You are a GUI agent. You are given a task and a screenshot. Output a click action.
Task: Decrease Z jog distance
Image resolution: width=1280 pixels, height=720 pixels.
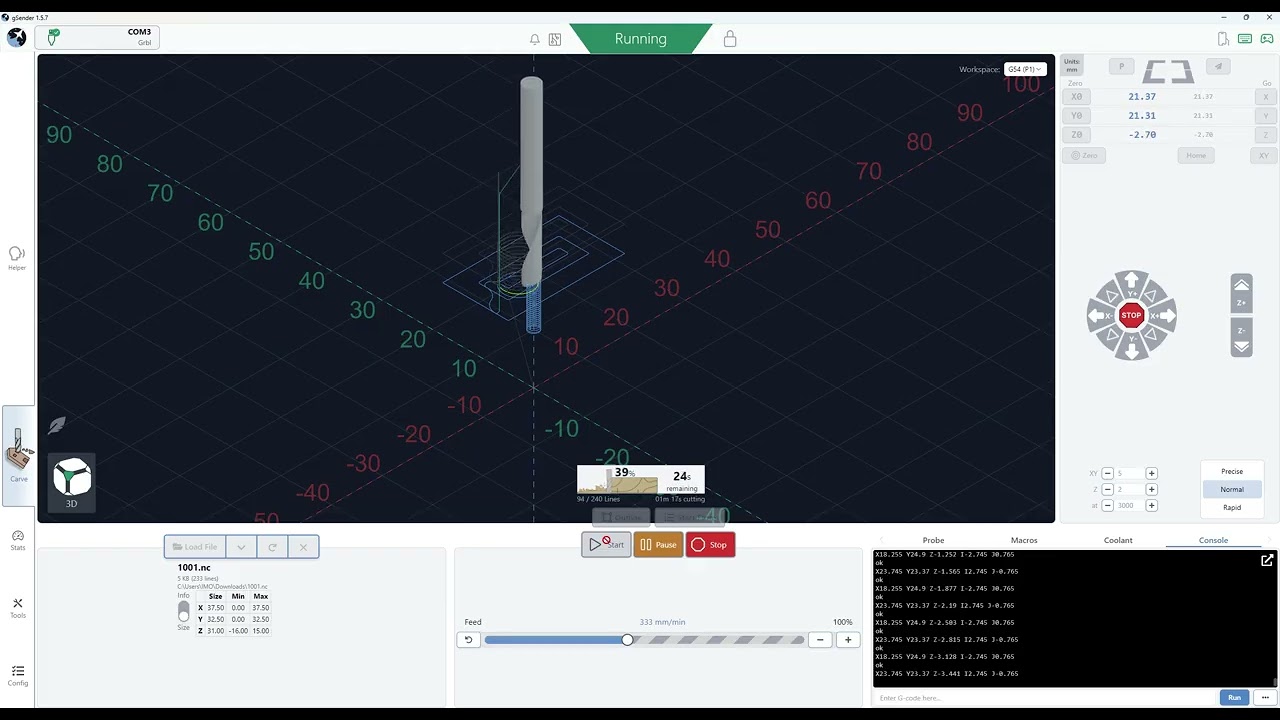[1107, 489]
